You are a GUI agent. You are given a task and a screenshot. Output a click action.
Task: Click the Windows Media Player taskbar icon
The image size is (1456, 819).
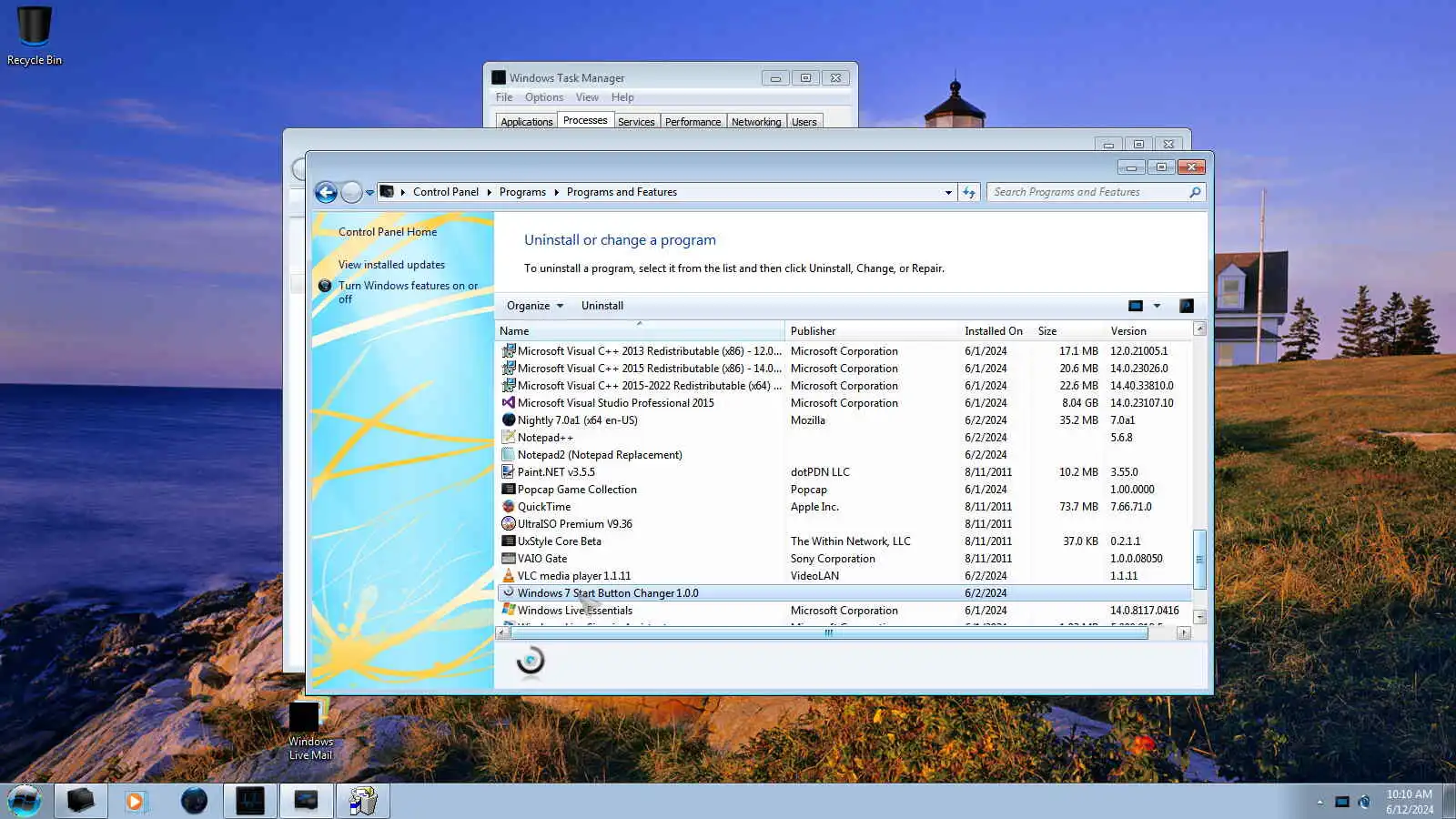(136, 801)
